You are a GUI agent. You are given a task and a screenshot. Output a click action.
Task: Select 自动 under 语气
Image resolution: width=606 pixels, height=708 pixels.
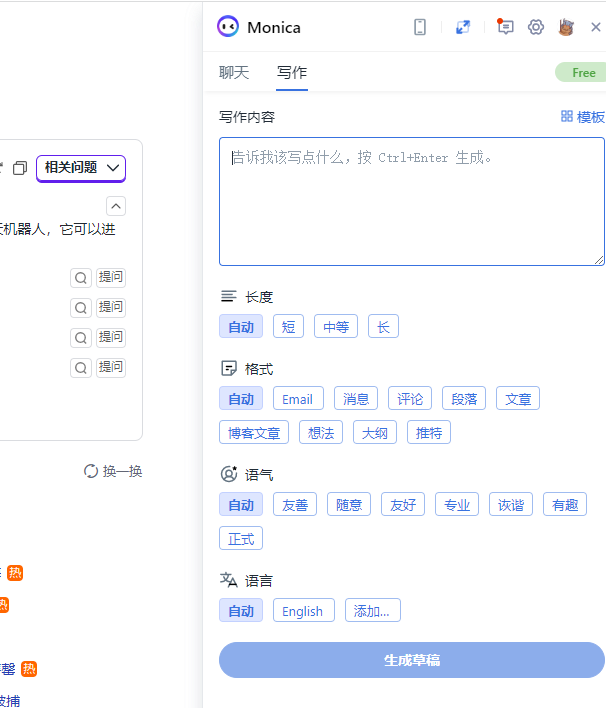(x=241, y=504)
